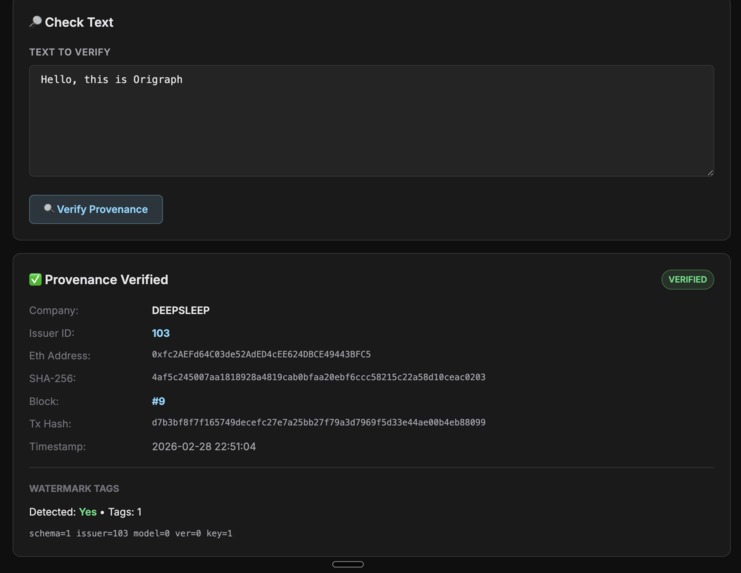Select the Tx Hash value starting d7b3bf
This screenshot has height=573, width=741.
(x=319, y=422)
